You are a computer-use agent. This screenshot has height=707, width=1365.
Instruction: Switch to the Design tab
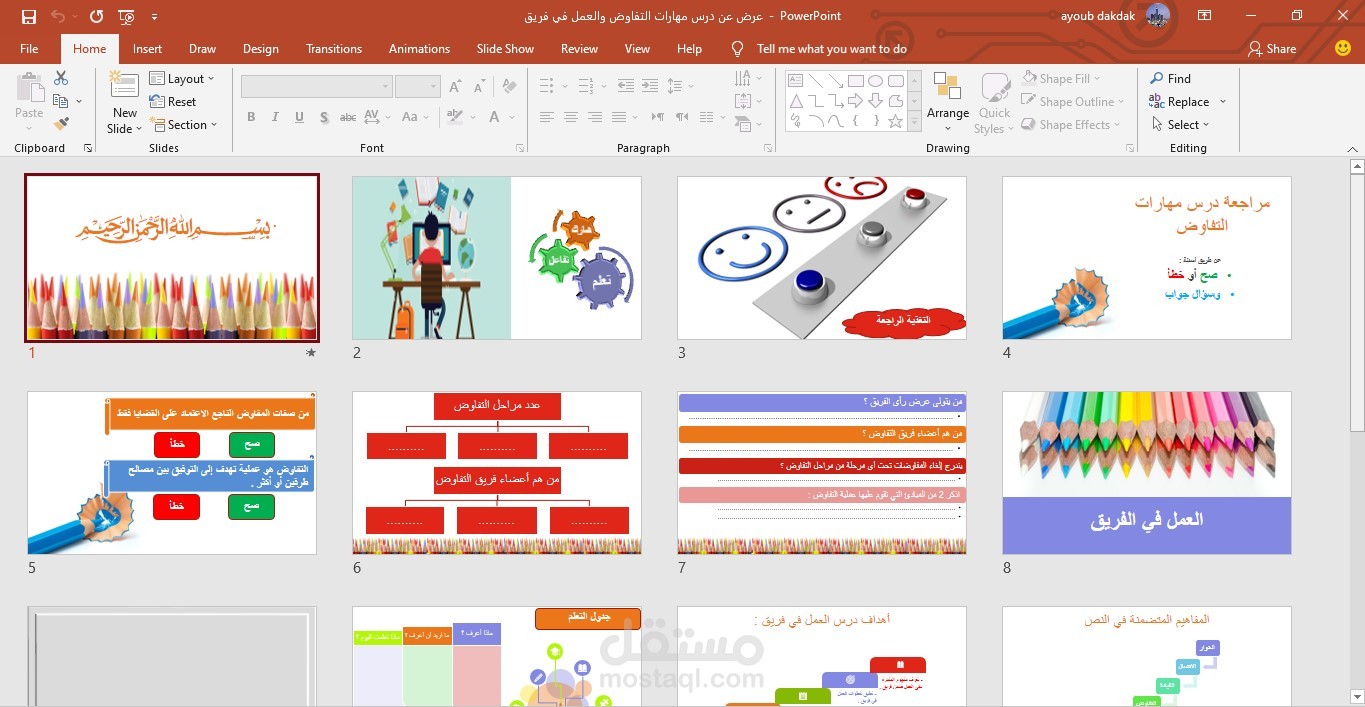[260, 48]
